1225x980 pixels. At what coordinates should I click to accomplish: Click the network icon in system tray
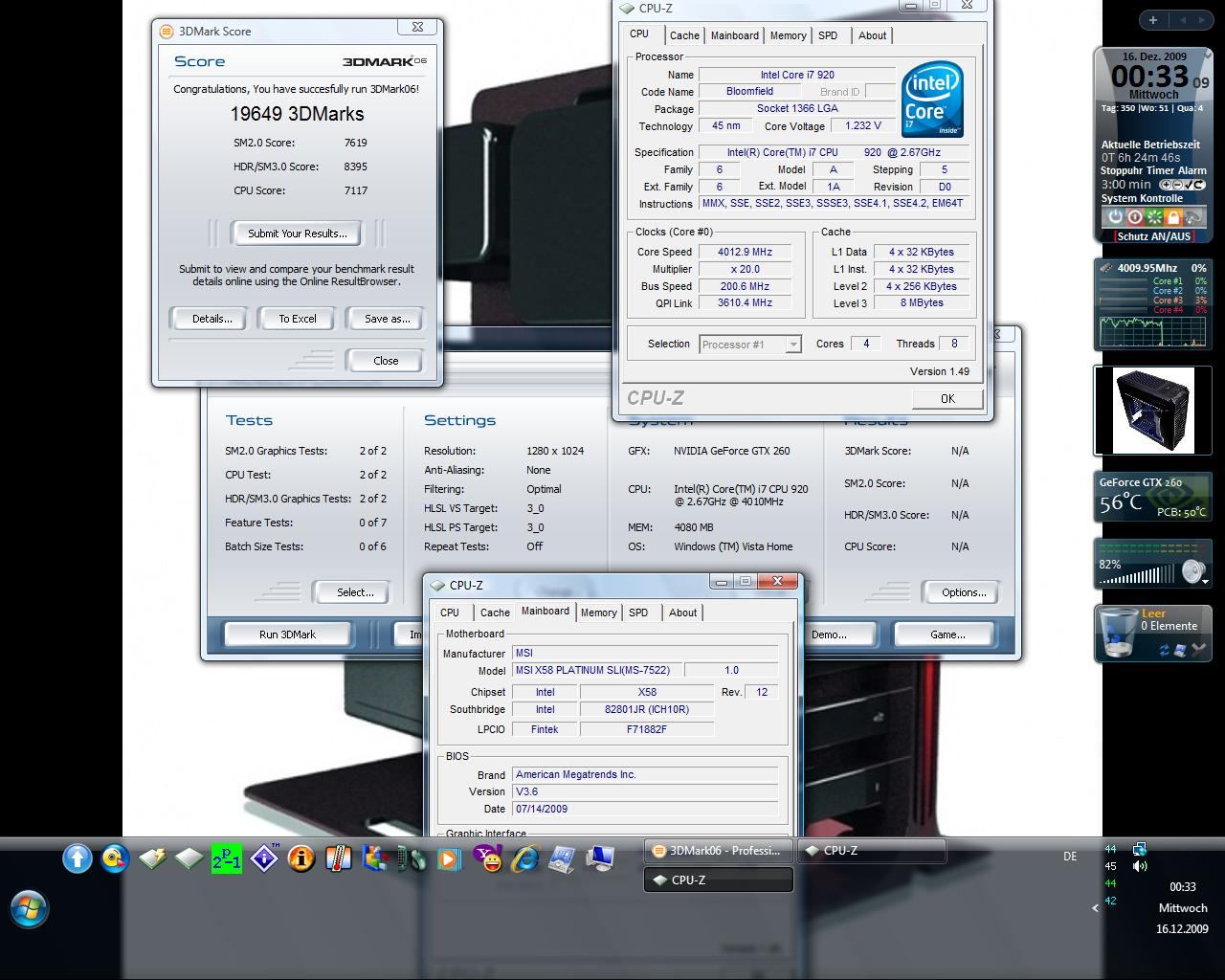(x=1139, y=849)
